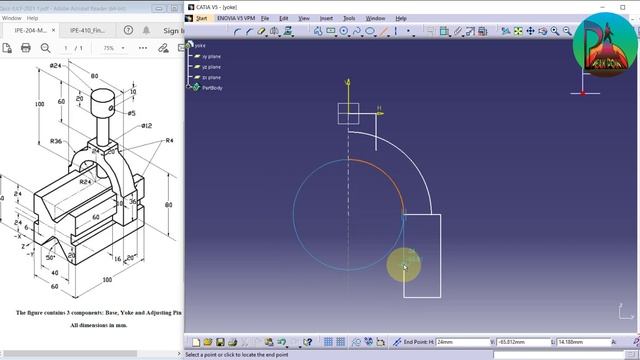Expand Trim tool sub-options arrow

coord(266,36)
